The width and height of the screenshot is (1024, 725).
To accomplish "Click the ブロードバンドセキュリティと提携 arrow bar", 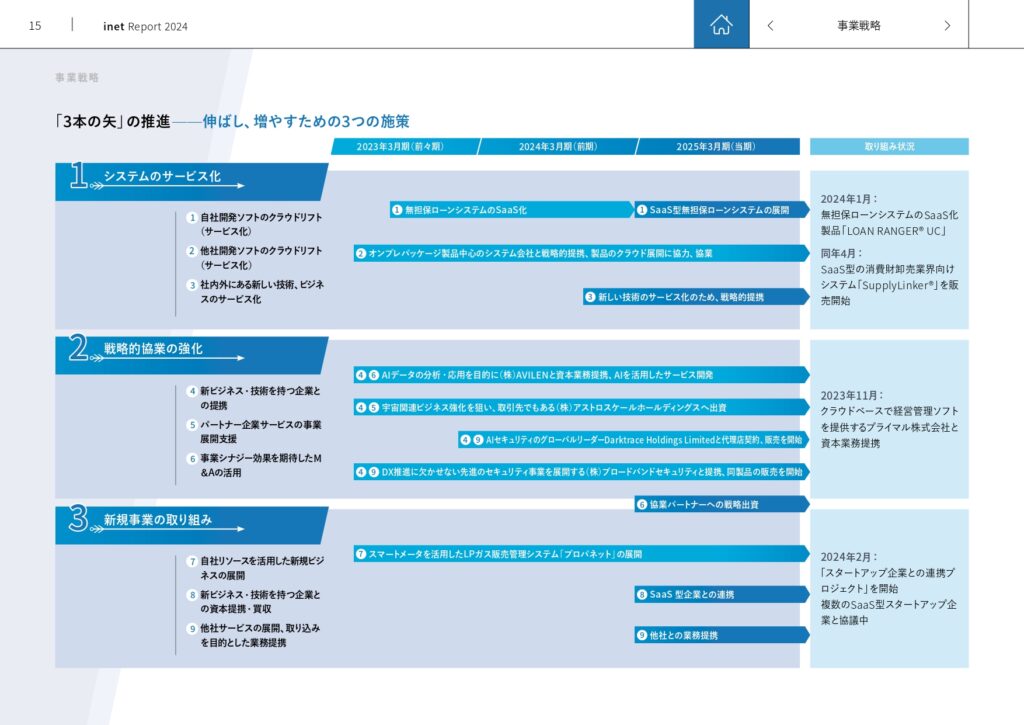I will pyautogui.click(x=581, y=472).
